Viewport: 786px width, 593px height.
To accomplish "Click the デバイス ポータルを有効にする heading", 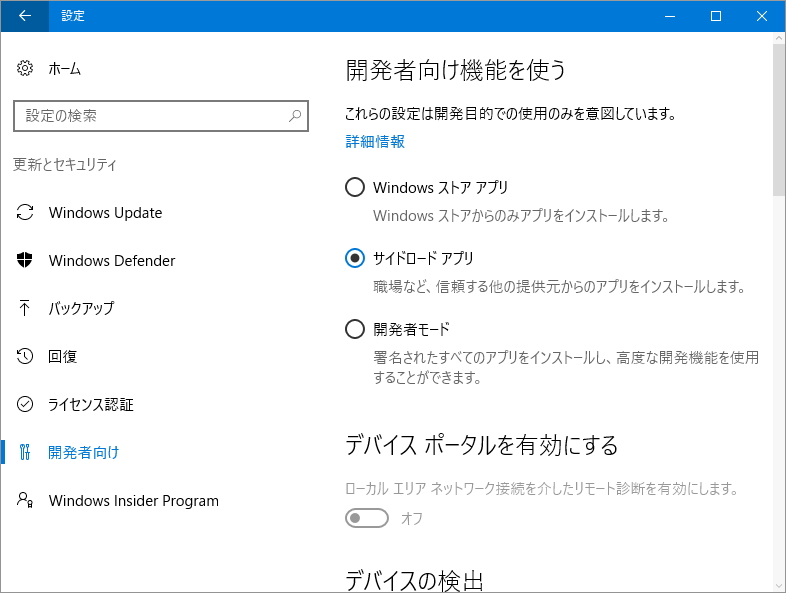I will pyautogui.click(x=482, y=445).
